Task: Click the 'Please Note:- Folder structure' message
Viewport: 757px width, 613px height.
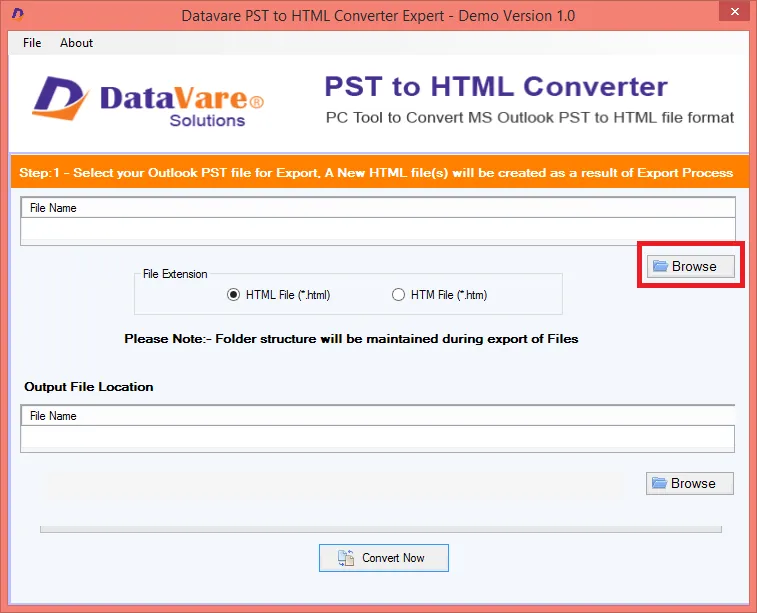Action: point(351,339)
